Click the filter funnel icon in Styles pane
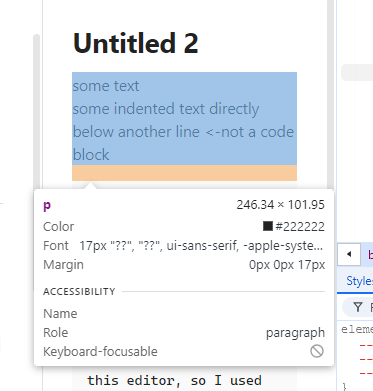This screenshot has width=373, height=391. click(358, 307)
